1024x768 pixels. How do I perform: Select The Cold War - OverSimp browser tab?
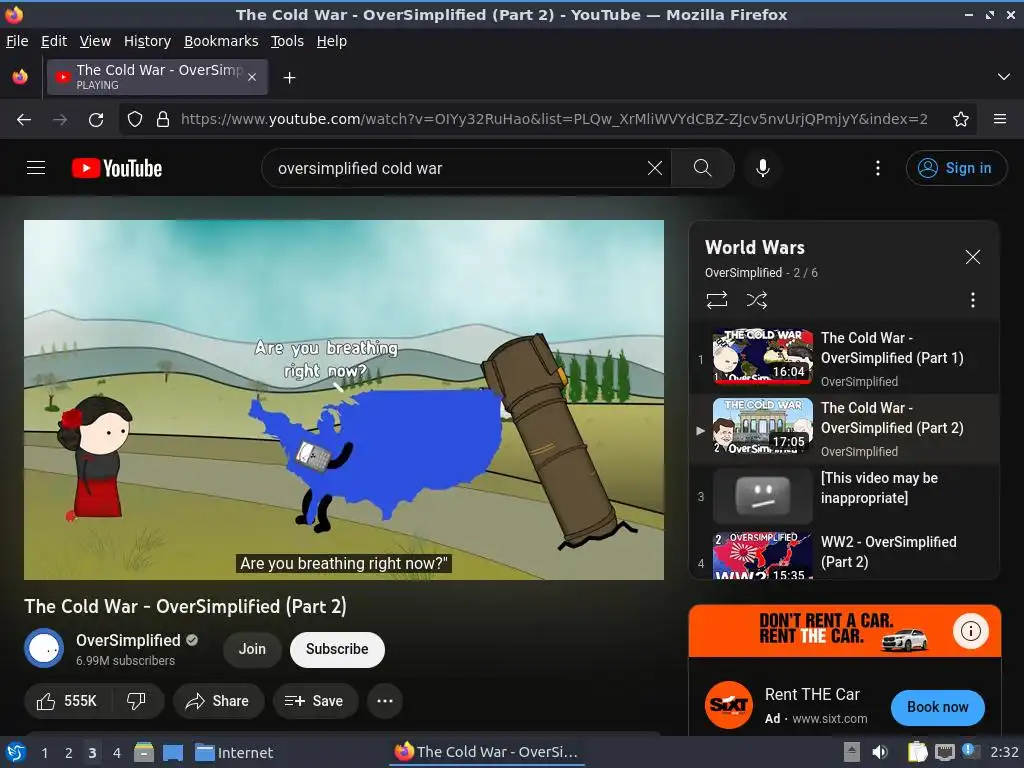point(157,77)
